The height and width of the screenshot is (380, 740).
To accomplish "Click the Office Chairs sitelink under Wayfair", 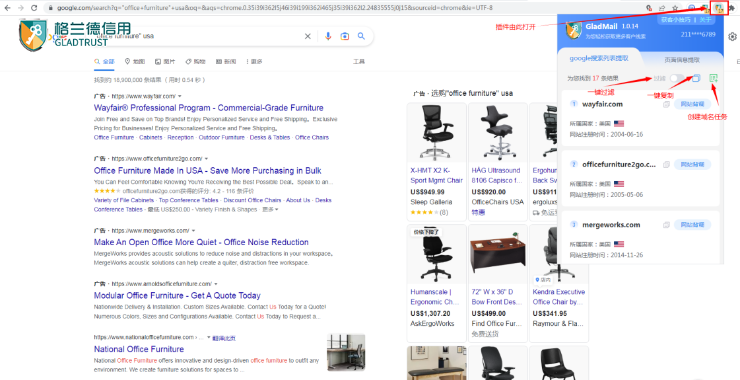I will pyautogui.click(x=312, y=137).
